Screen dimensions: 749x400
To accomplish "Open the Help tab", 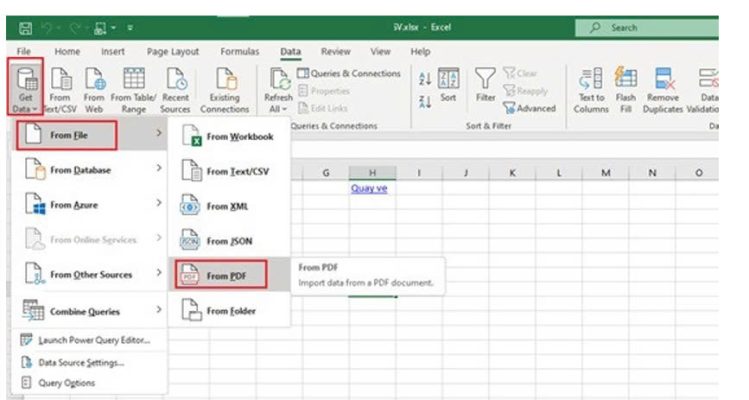I will (420, 52).
